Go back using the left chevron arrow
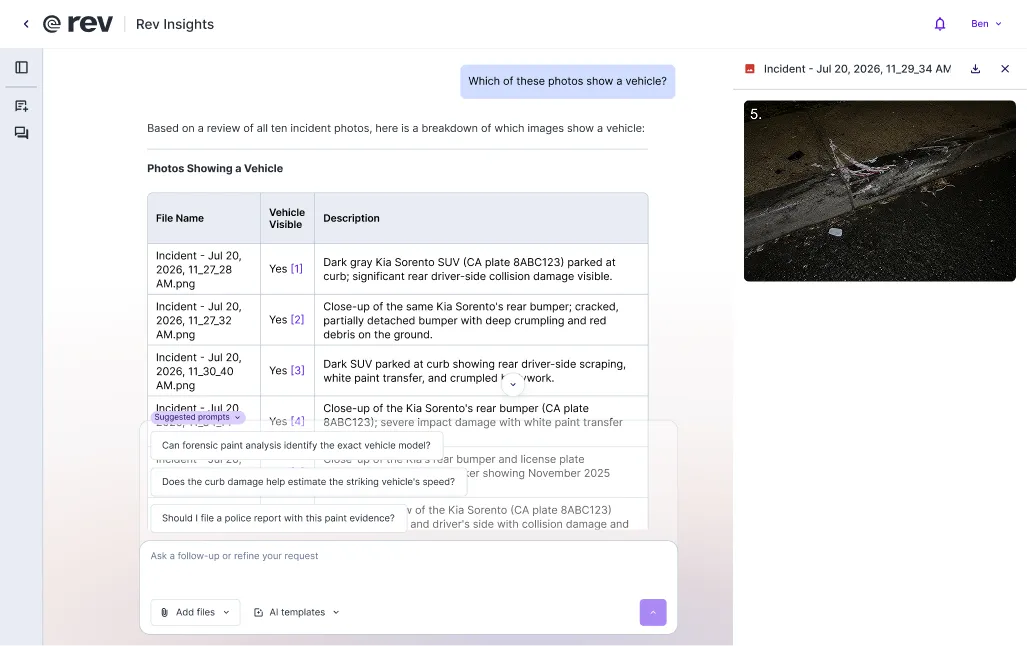The width and height of the screenshot is (1027, 646). click(x=26, y=24)
